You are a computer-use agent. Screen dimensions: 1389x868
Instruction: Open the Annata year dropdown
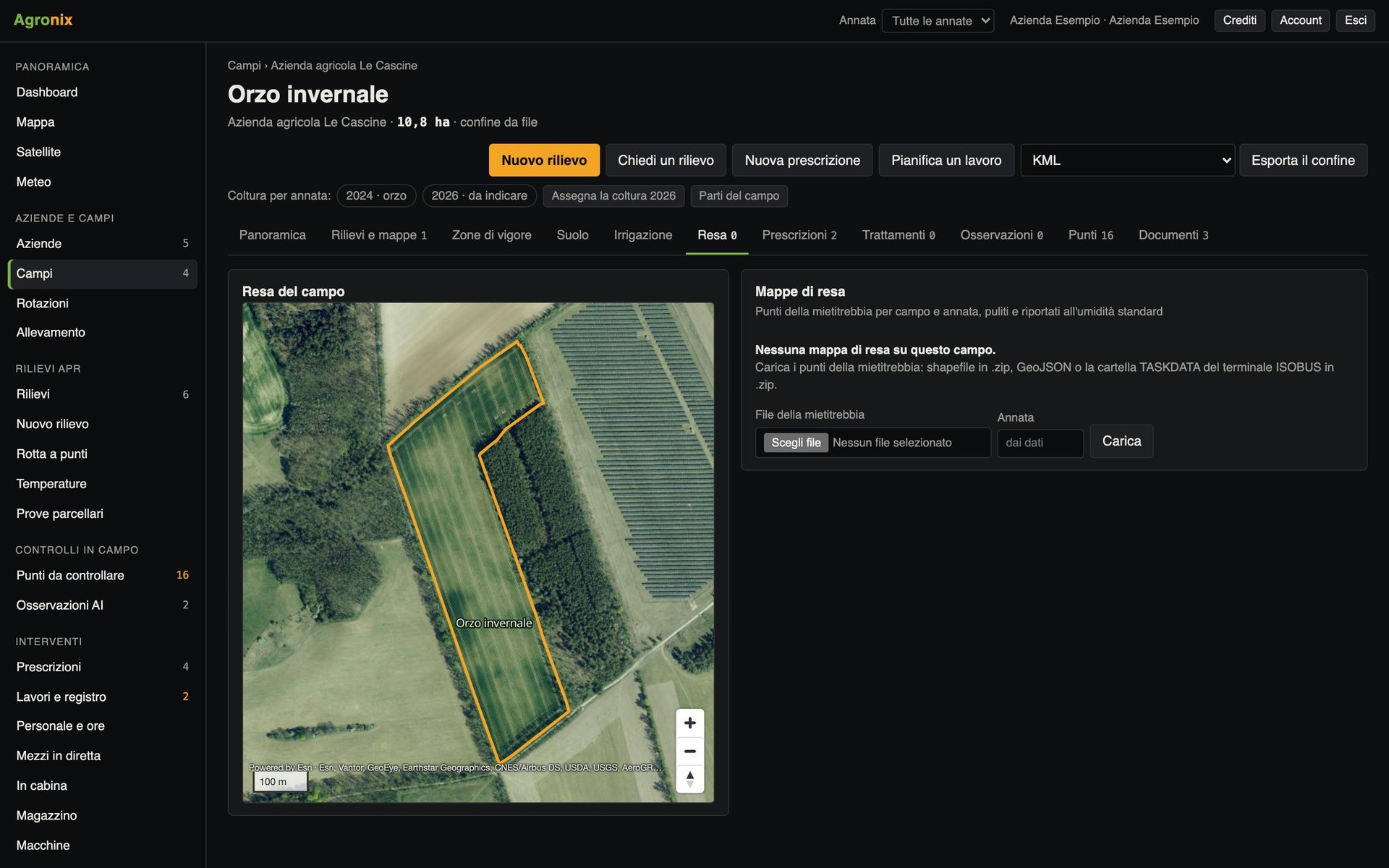click(x=938, y=21)
